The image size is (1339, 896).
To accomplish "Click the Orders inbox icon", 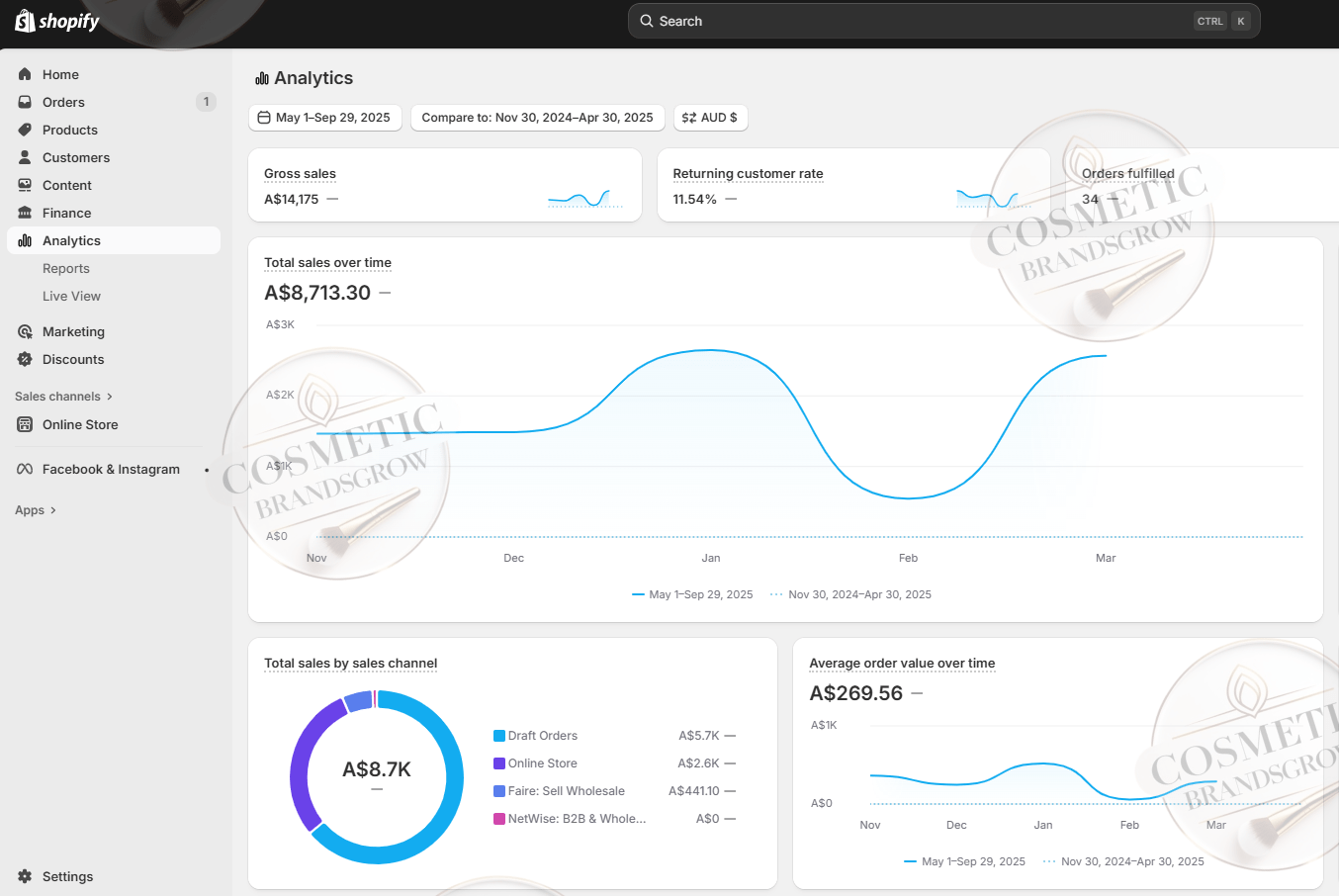I will [25, 102].
